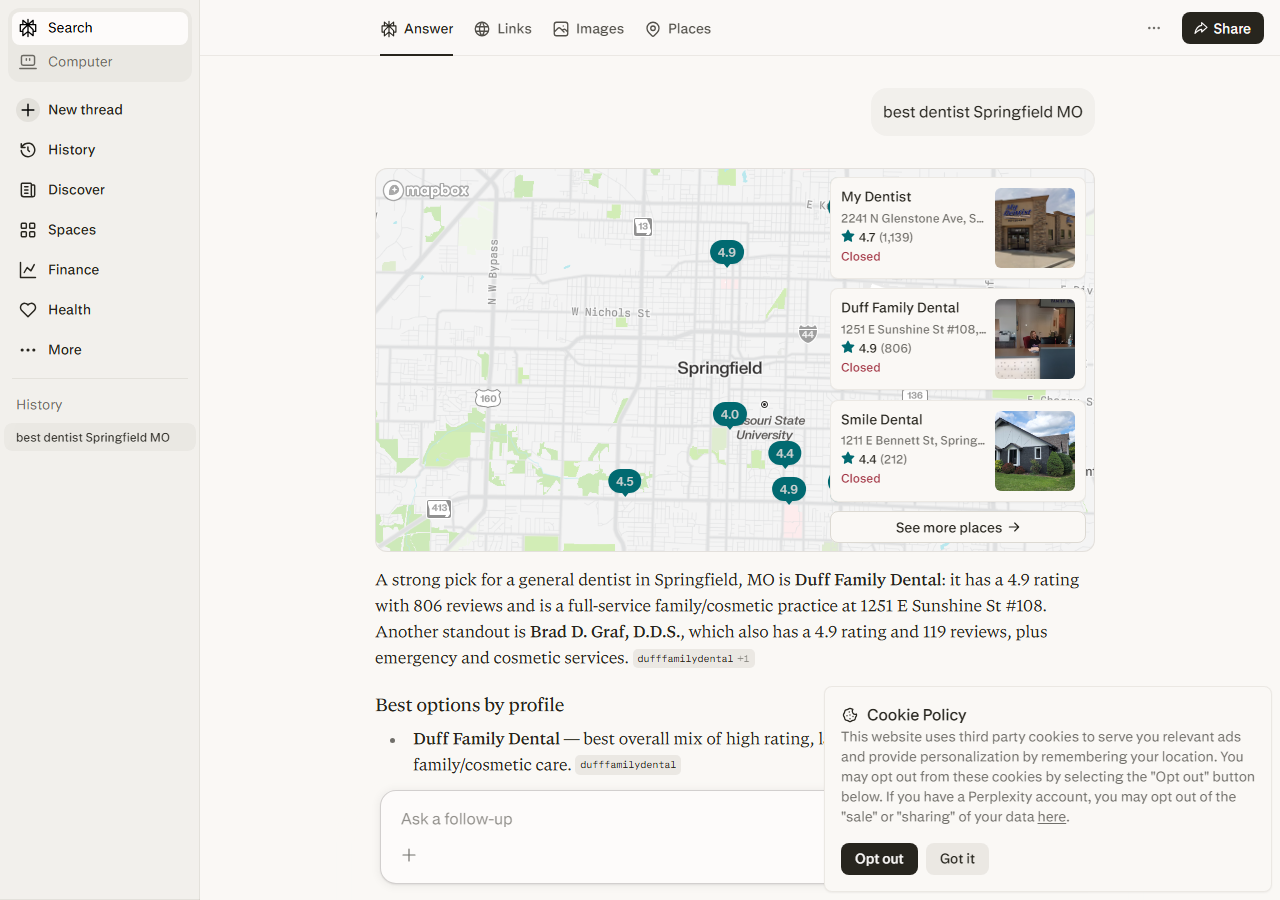Accept cookies with Got it
The height and width of the screenshot is (900, 1280).
[x=957, y=859]
